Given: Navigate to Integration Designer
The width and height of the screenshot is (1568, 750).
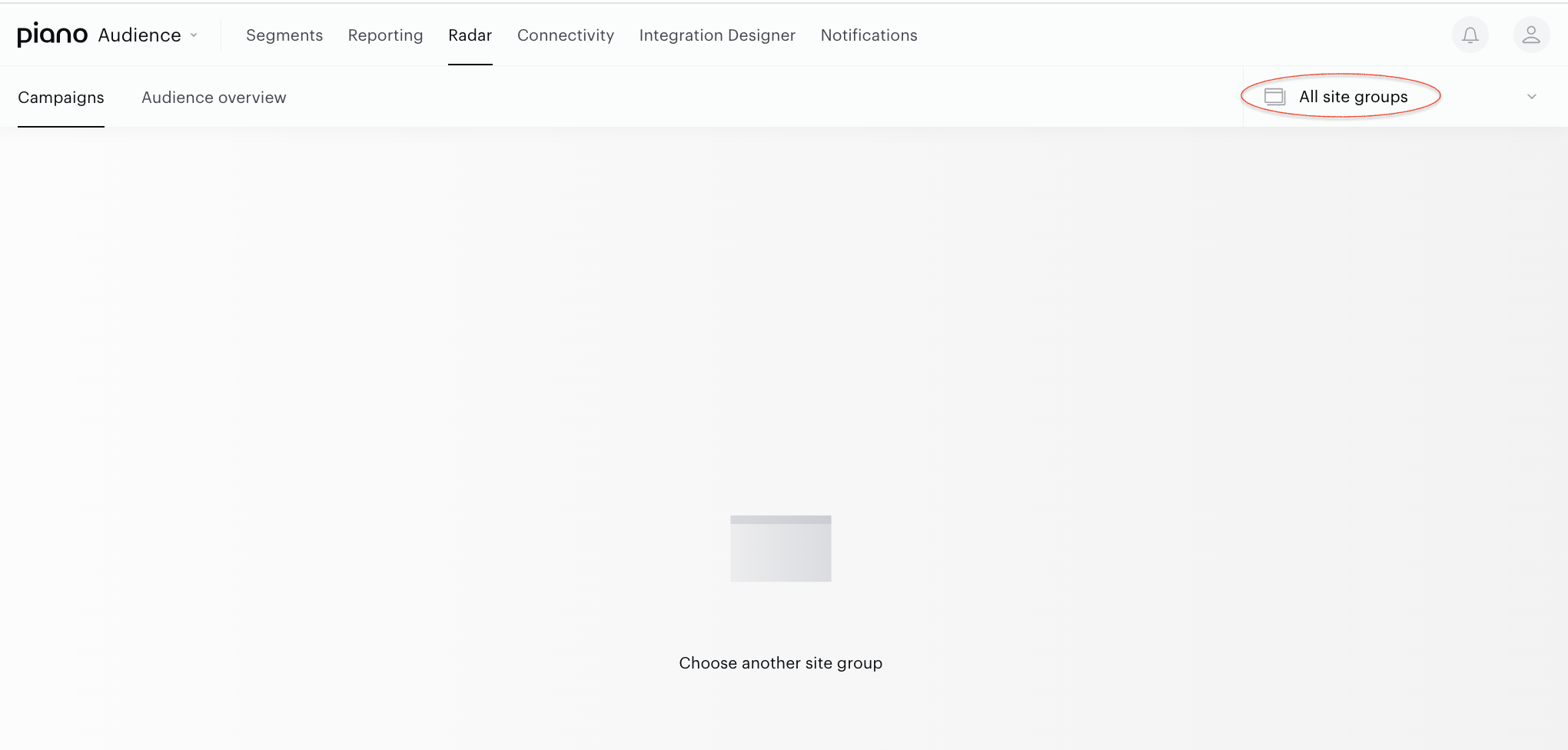Looking at the screenshot, I should point(717,35).
